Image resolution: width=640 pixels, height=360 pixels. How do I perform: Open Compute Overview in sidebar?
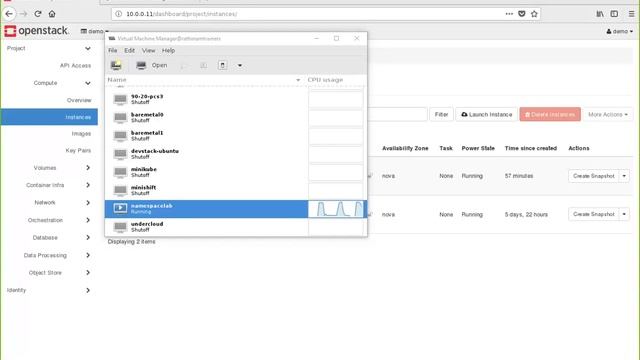tap(79, 100)
